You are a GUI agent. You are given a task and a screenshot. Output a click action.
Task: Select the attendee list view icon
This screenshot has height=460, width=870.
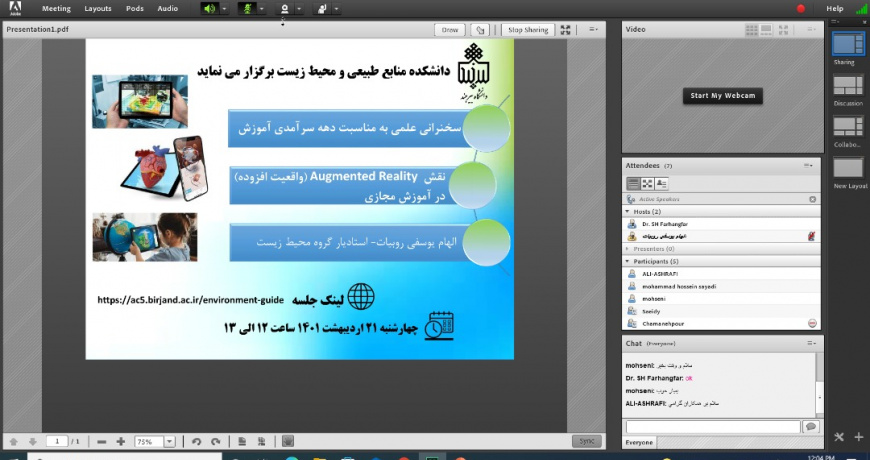click(633, 183)
